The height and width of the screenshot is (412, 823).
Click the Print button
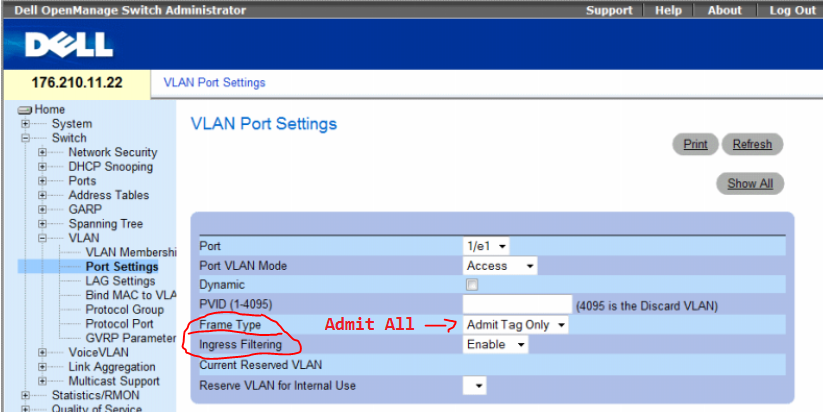point(695,144)
